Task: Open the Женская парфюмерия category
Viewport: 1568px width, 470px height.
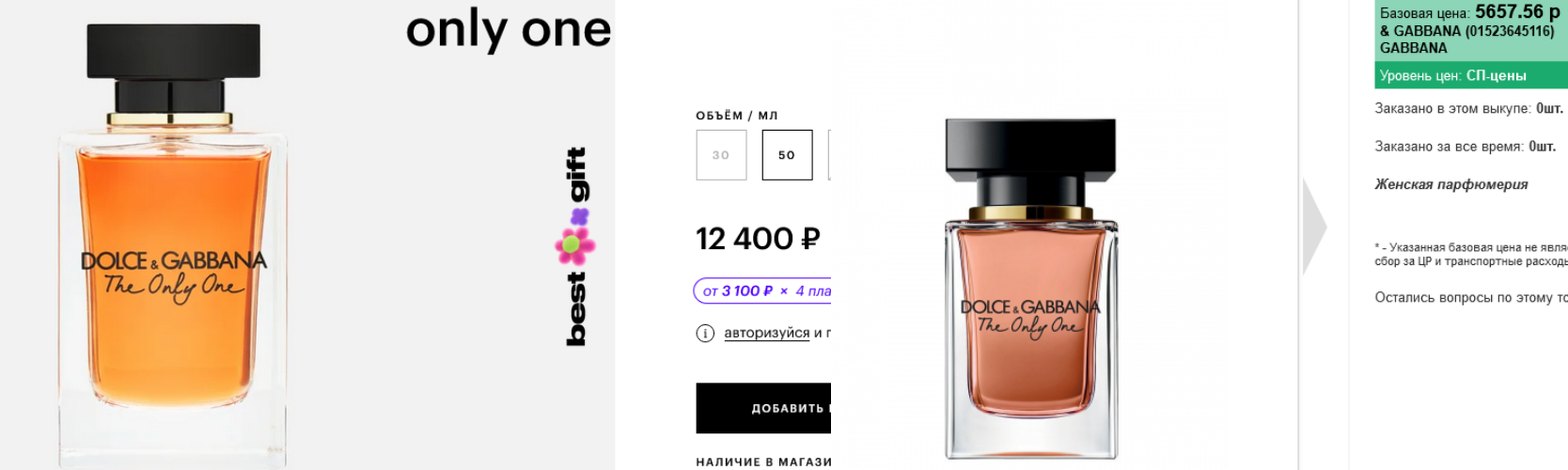Action: tap(1450, 184)
